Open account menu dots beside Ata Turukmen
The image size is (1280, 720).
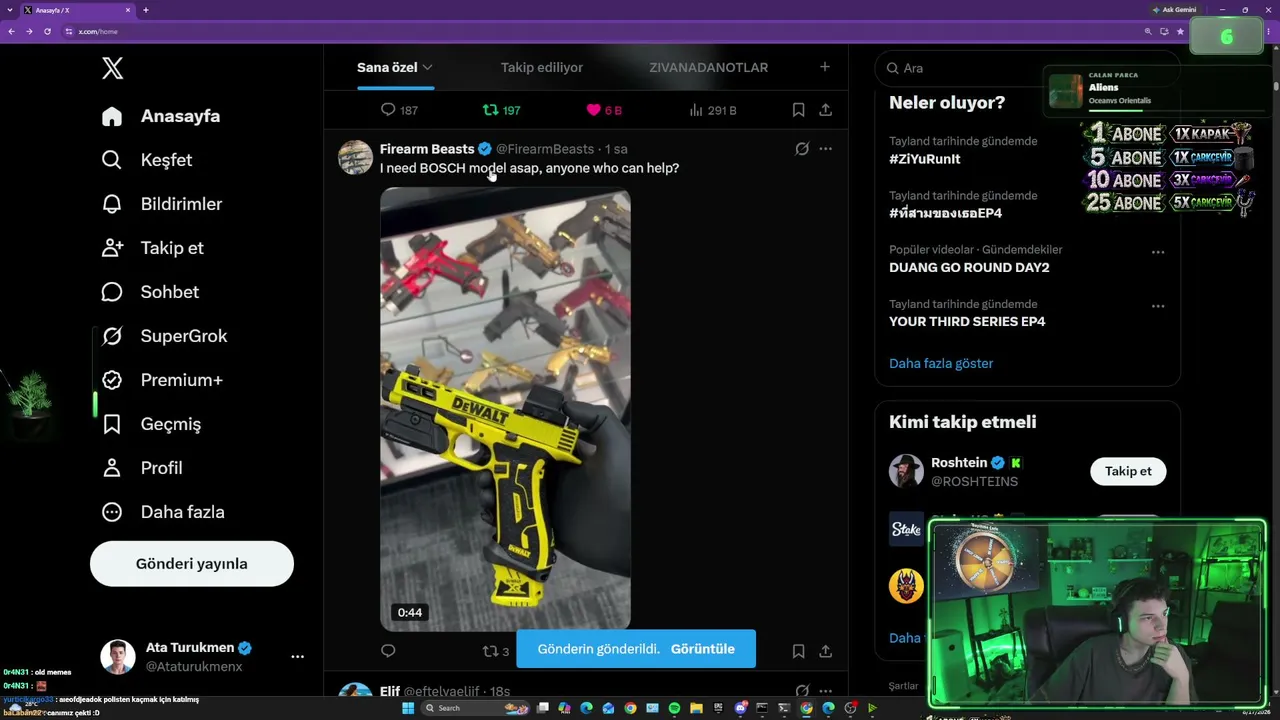pos(297,657)
